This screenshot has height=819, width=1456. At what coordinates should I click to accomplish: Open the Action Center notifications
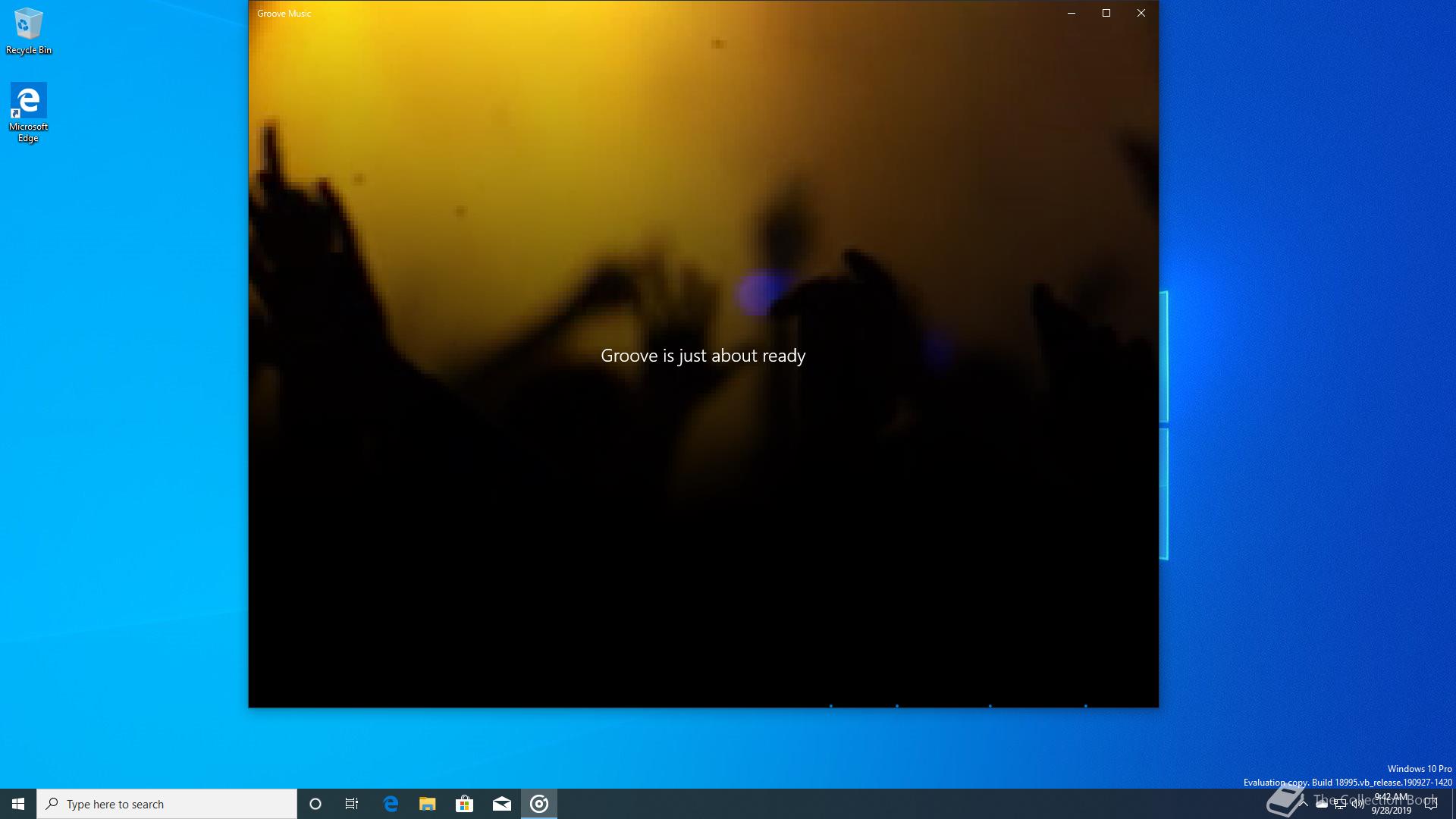tap(1431, 804)
